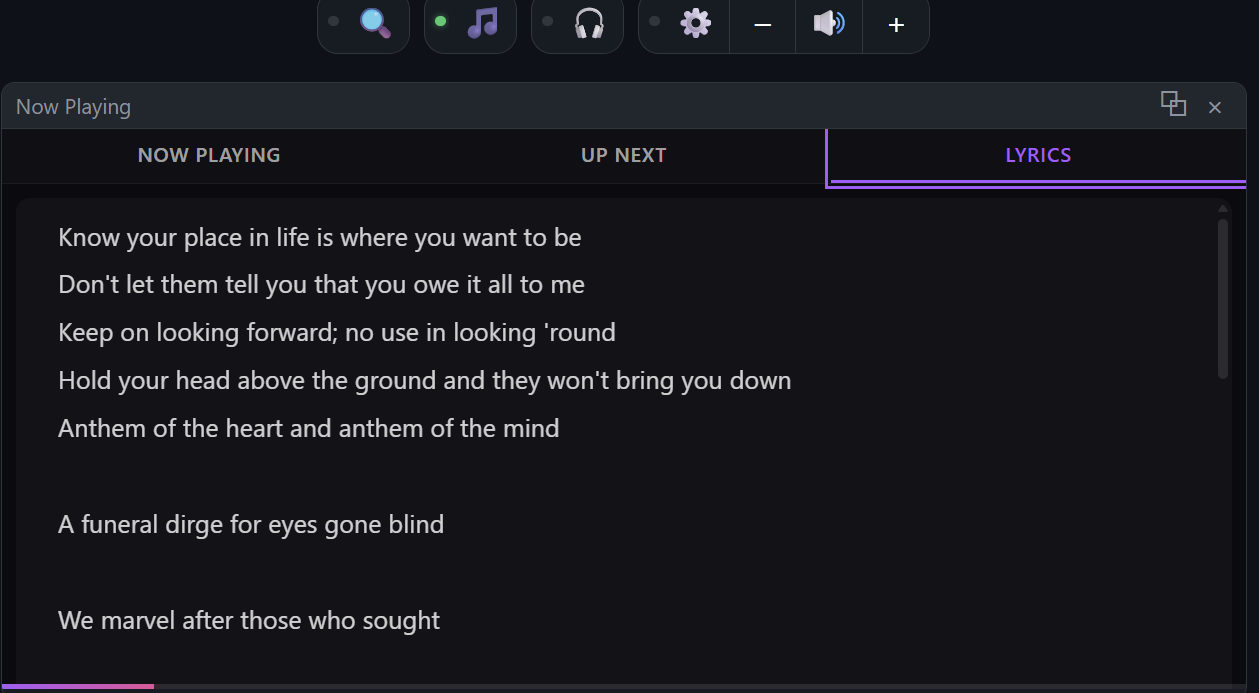This screenshot has width=1259, height=693.
Task: Select the lyric 'Anthem of the heart' line
Action: point(308,428)
